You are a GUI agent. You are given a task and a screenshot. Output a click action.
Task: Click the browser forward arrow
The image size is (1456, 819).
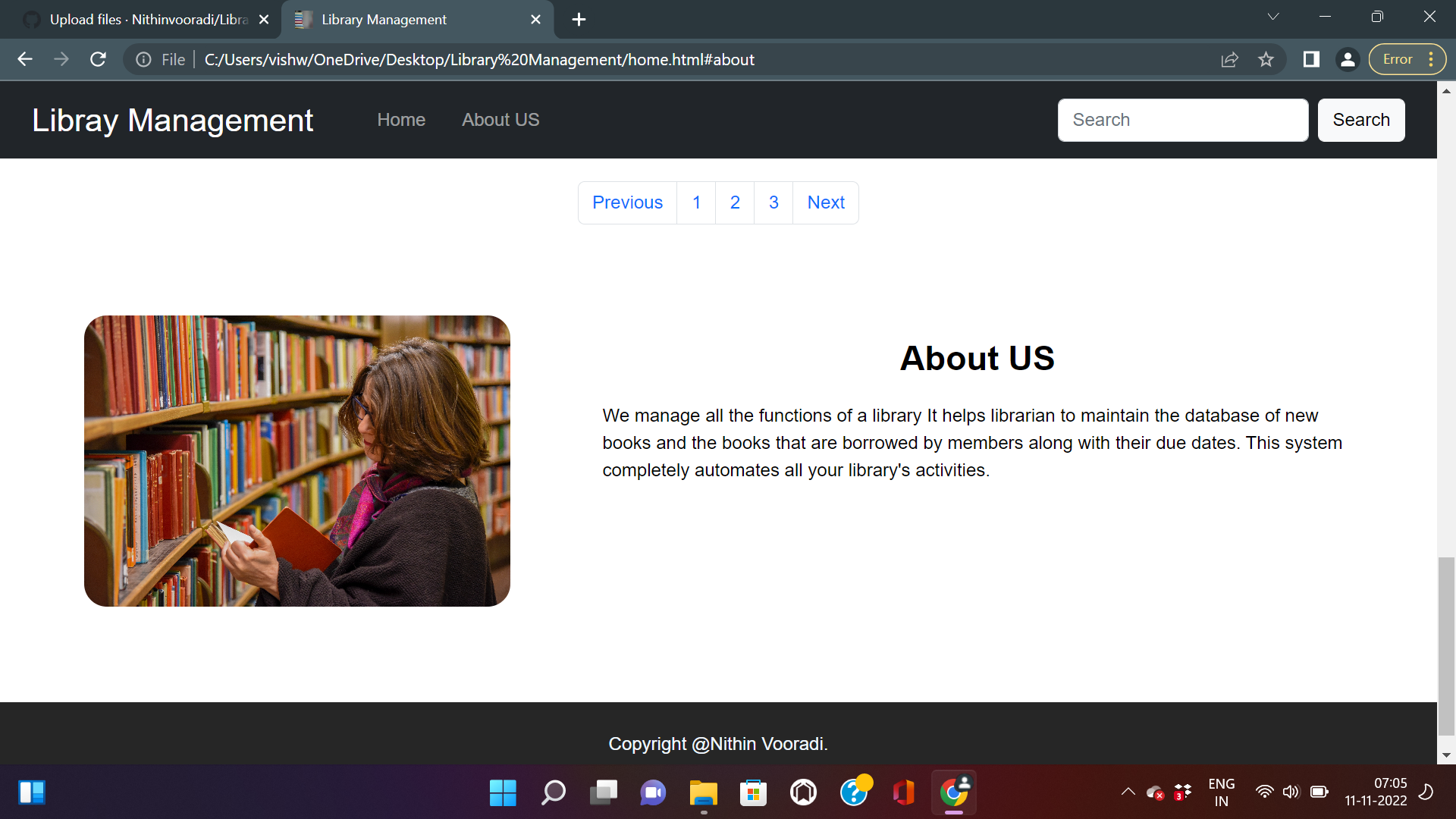(x=61, y=59)
